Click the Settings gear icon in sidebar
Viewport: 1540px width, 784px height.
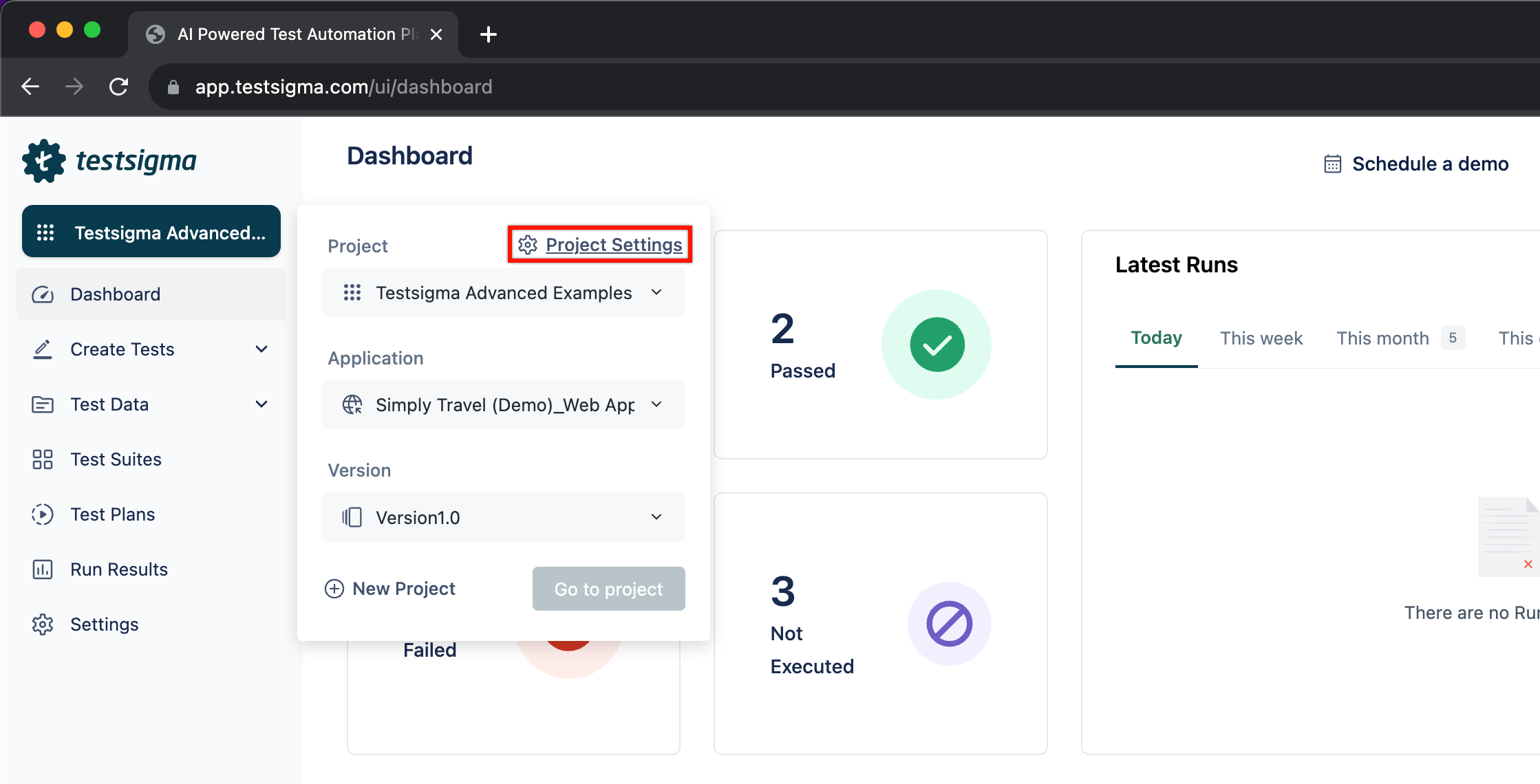(x=43, y=624)
